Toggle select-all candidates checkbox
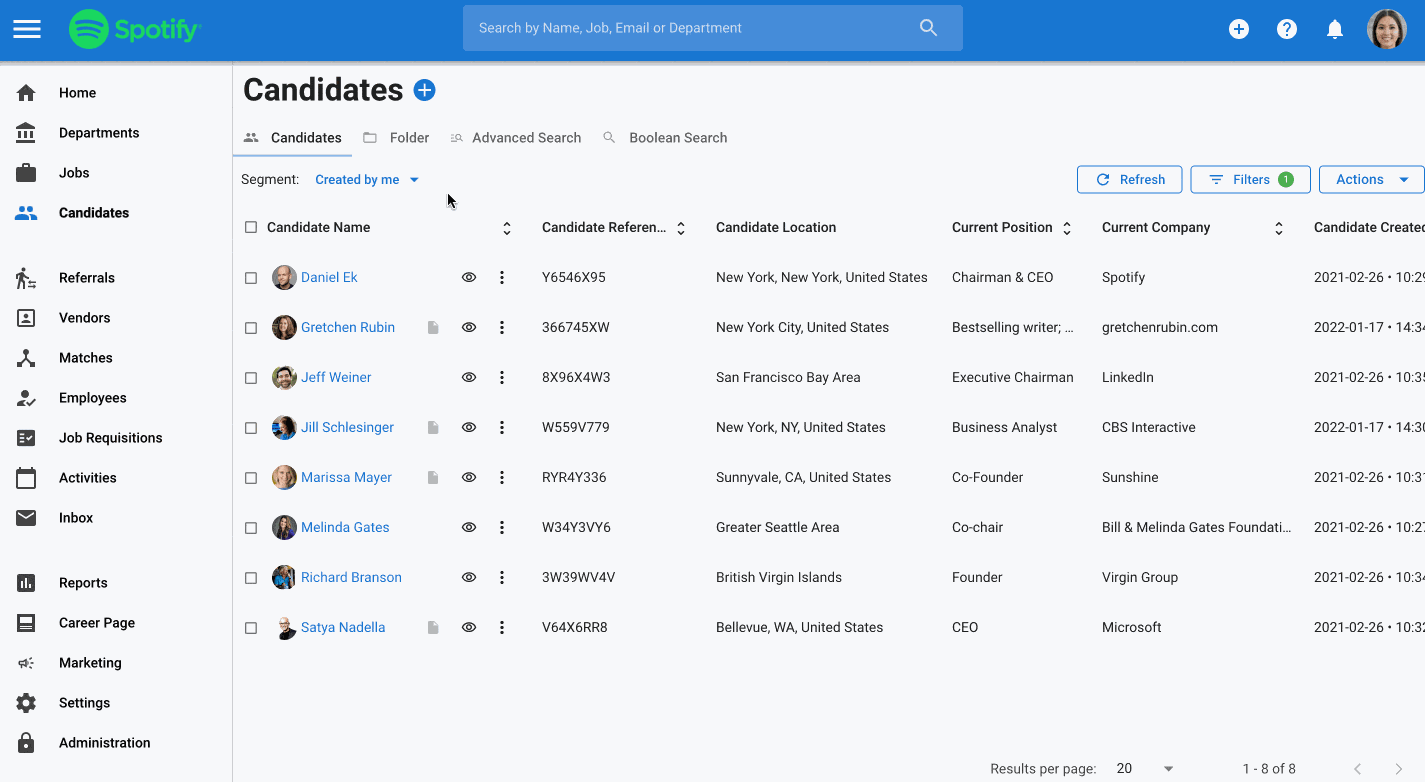 pyautogui.click(x=251, y=227)
